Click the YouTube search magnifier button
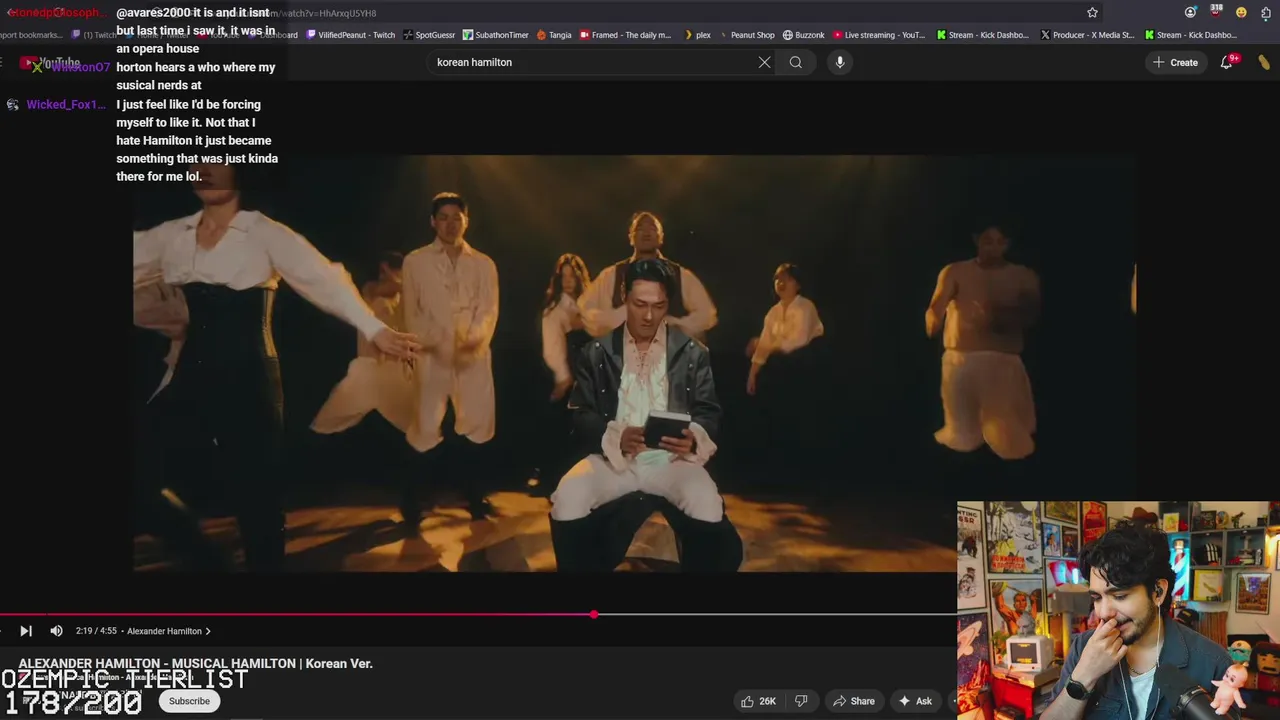 796,62
